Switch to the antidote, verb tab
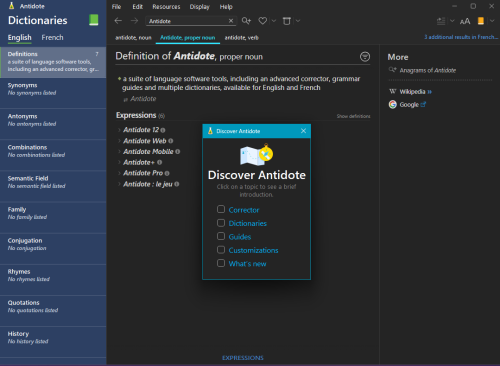This screenshot has width=500, height=366. [241, 38]
